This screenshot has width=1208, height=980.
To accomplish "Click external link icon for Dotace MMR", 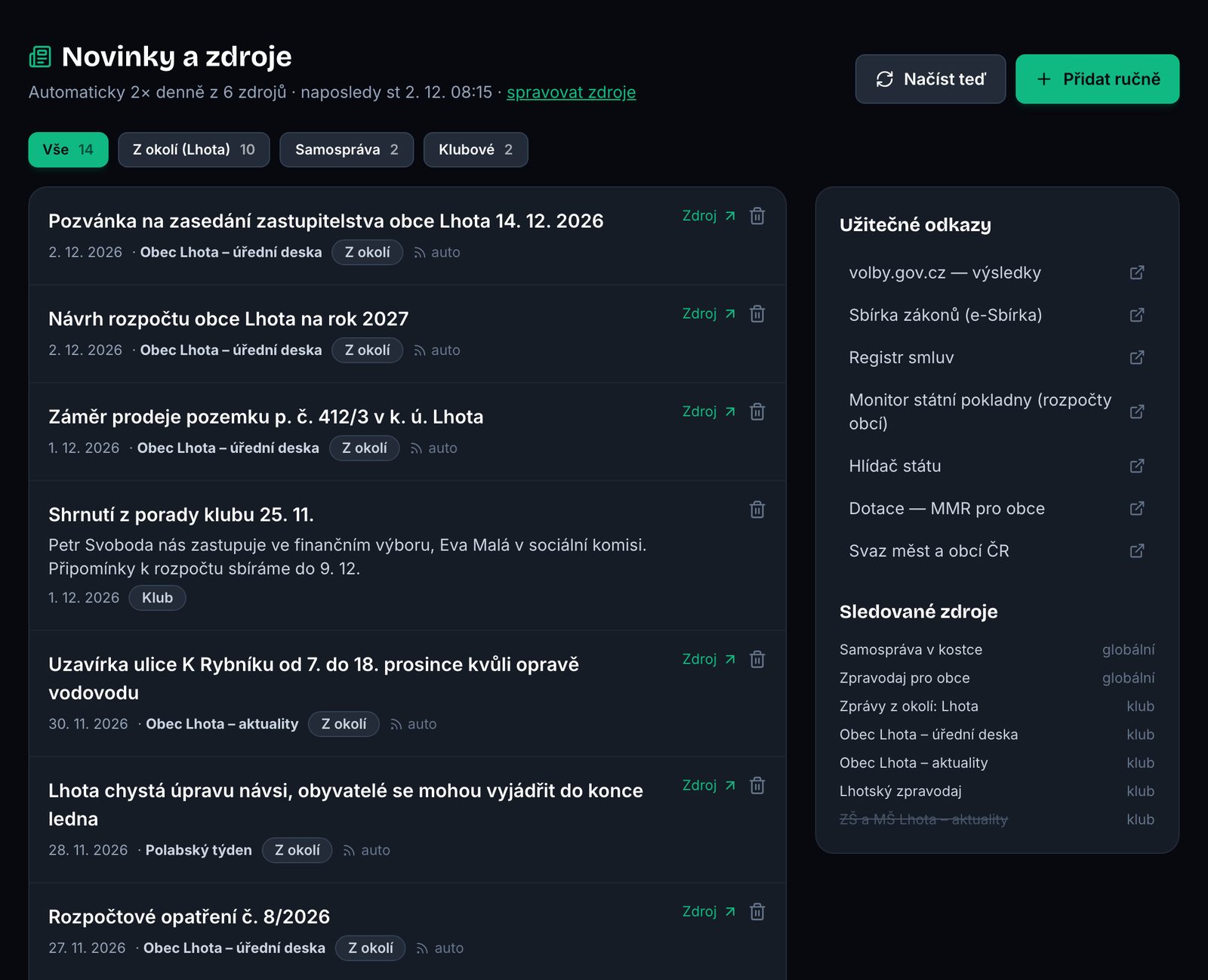I will [x=1137, y=508].
